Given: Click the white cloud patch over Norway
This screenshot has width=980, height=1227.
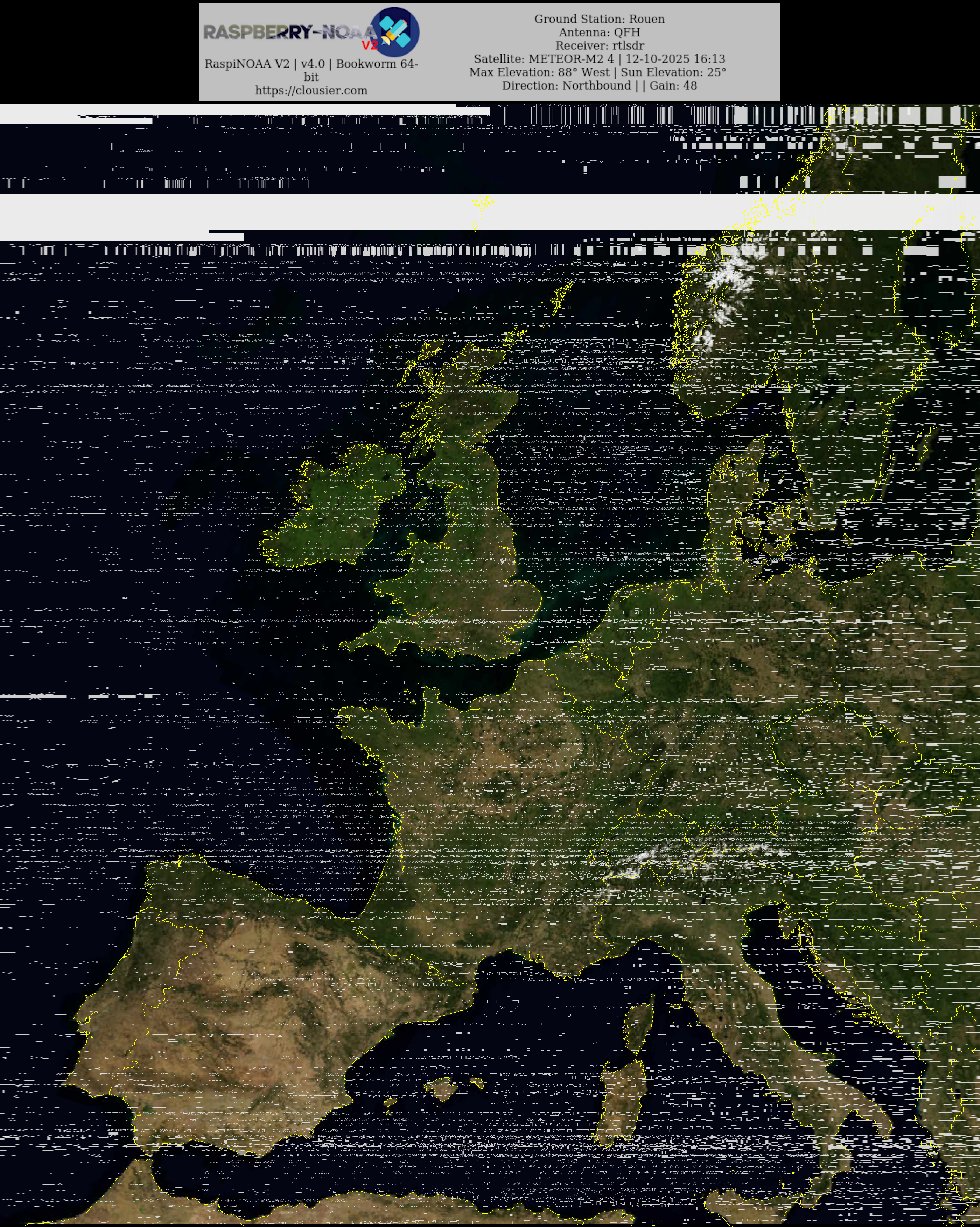Looking at the screenshot, I should [x=728, y=276].
